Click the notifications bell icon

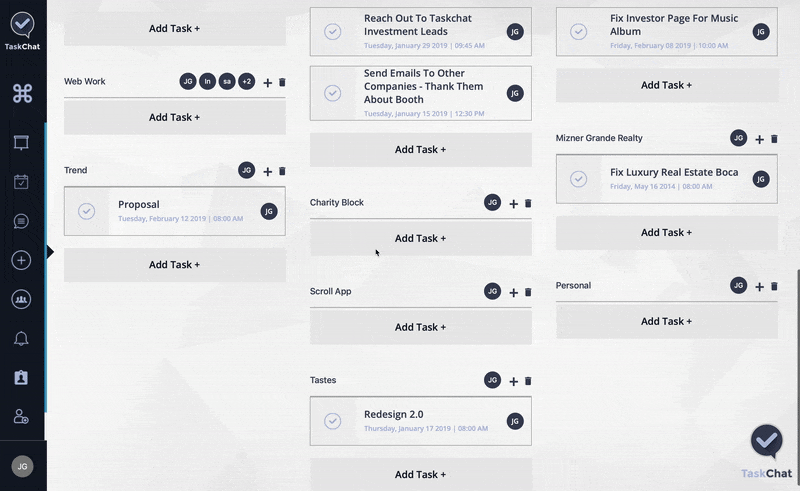(x=21, y=338)
